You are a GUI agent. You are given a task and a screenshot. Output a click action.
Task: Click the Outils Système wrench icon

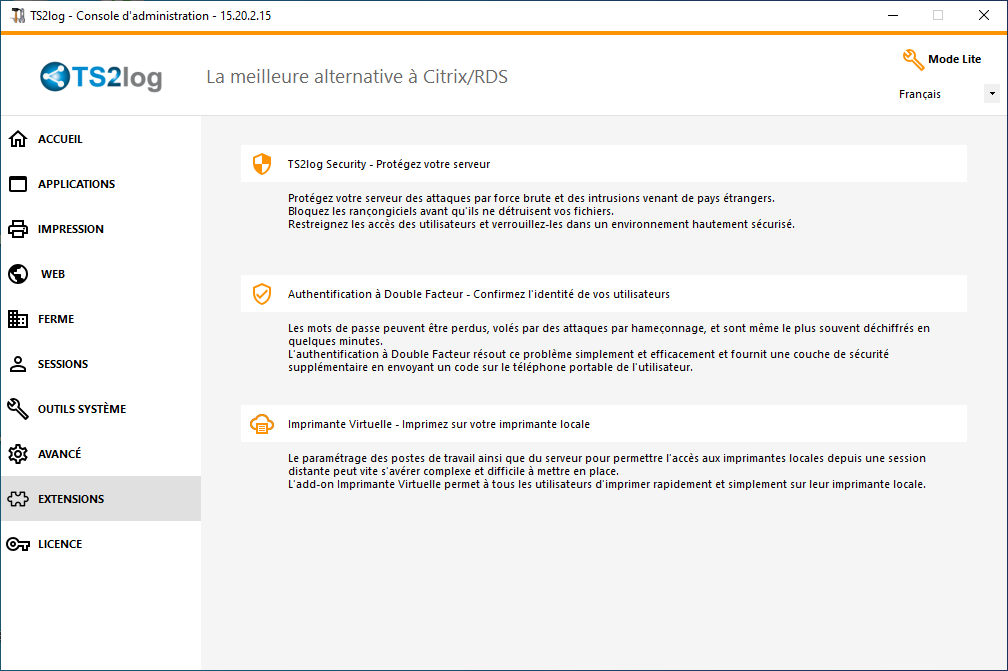point(18,409)
